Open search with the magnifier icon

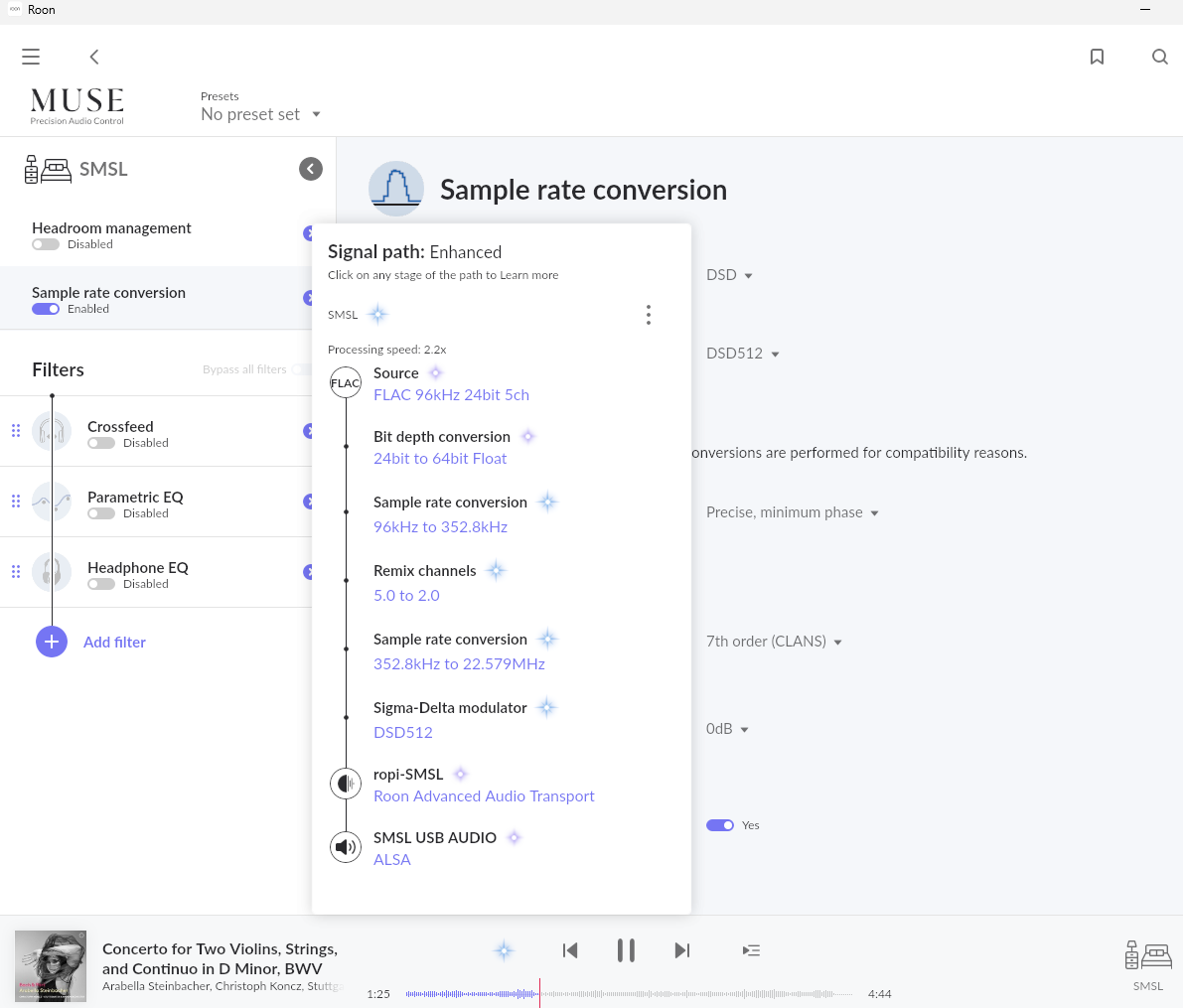[x=1159, y=57]
